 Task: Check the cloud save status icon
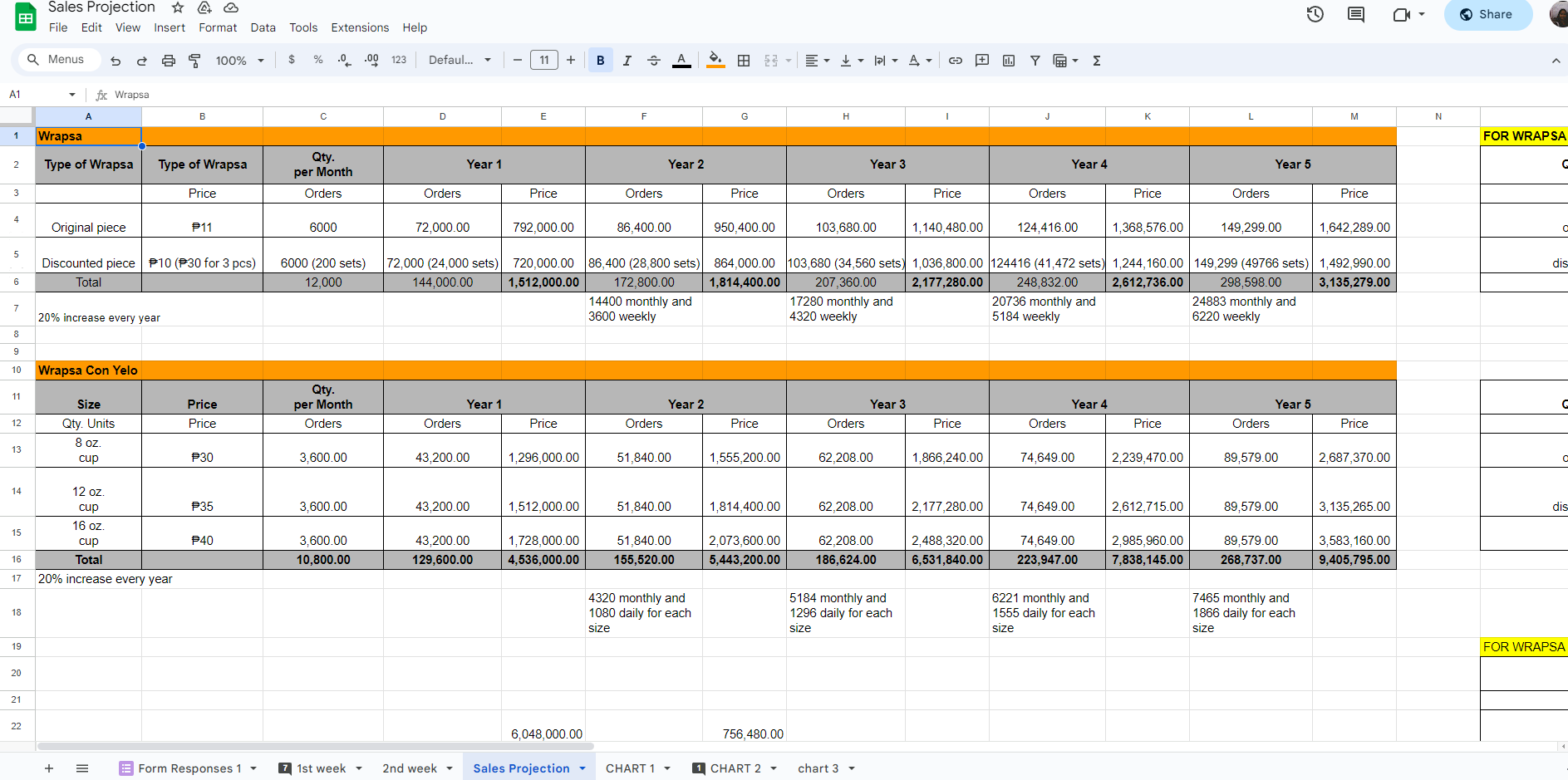point(231,7)
